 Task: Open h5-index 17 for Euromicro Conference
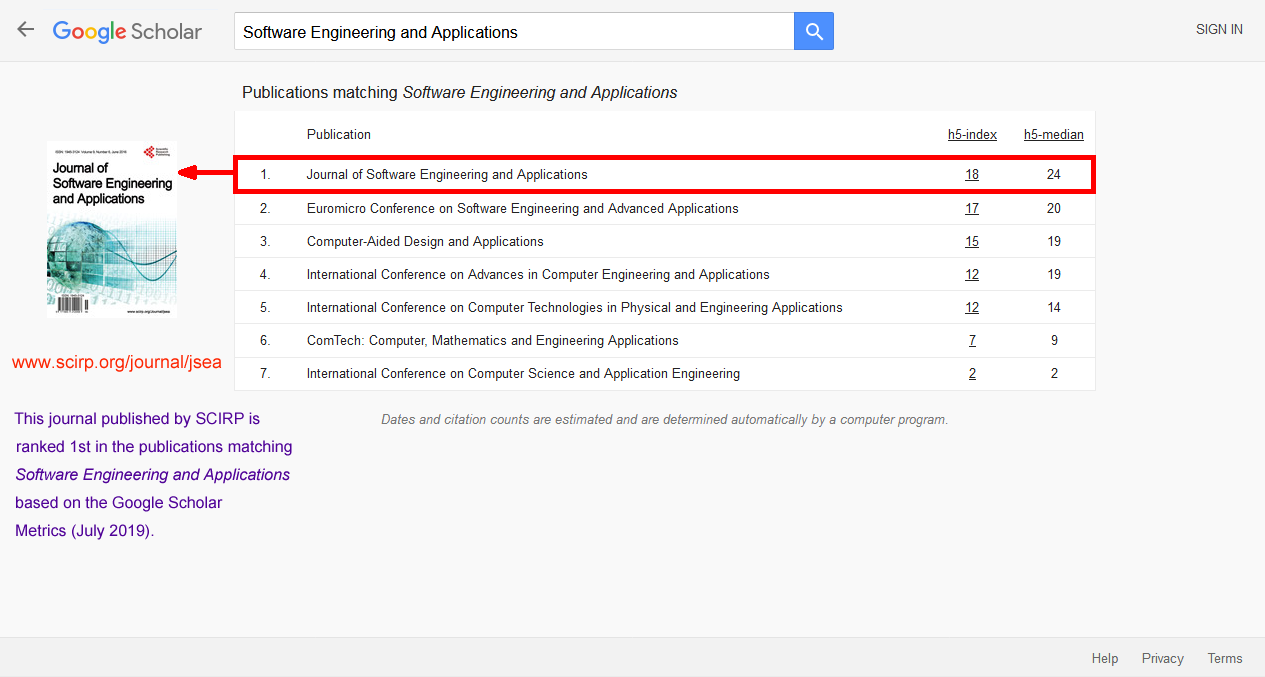[972, 209]
